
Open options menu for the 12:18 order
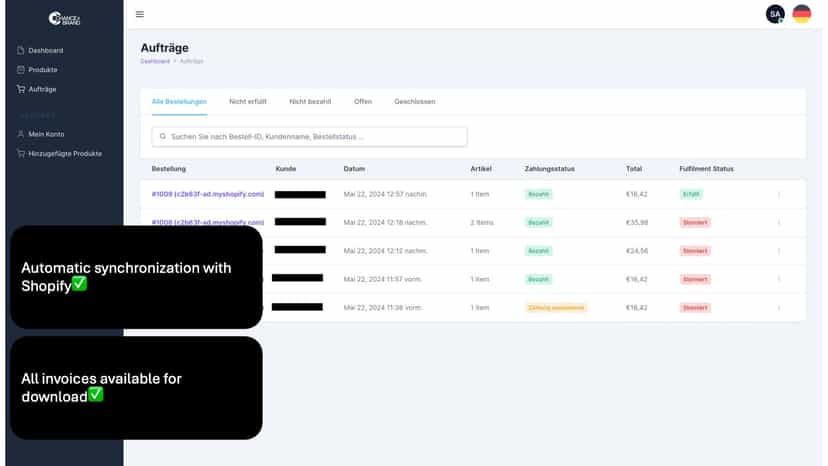[x=779, y=223]
